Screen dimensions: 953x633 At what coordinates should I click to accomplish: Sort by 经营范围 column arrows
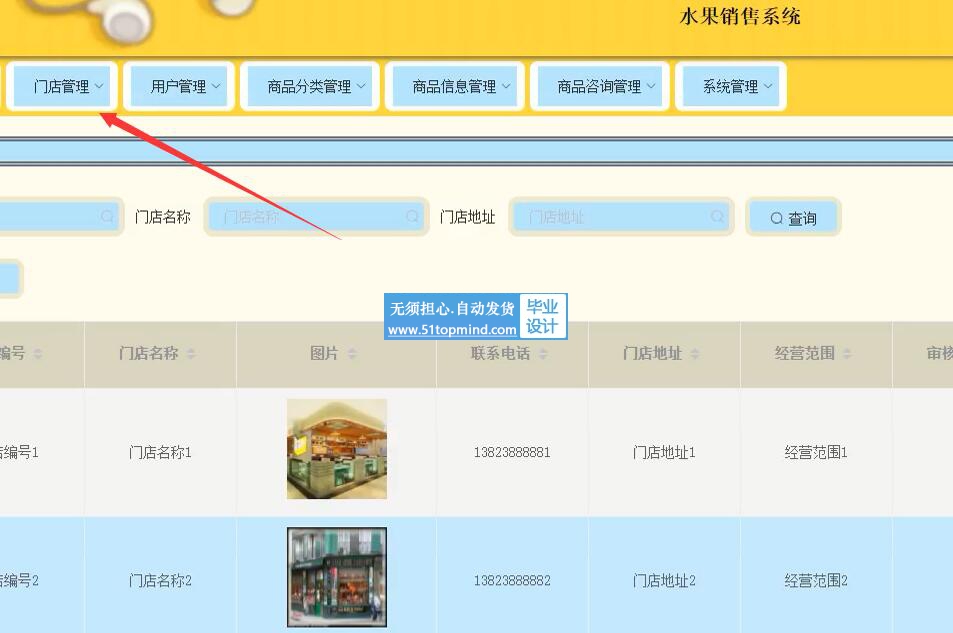[847, 353]
